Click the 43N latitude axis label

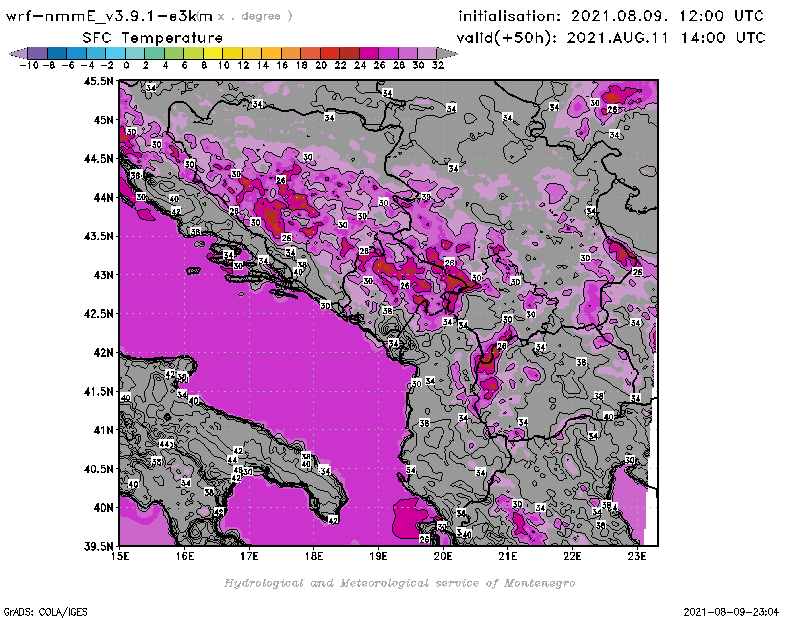coord(103,275)
